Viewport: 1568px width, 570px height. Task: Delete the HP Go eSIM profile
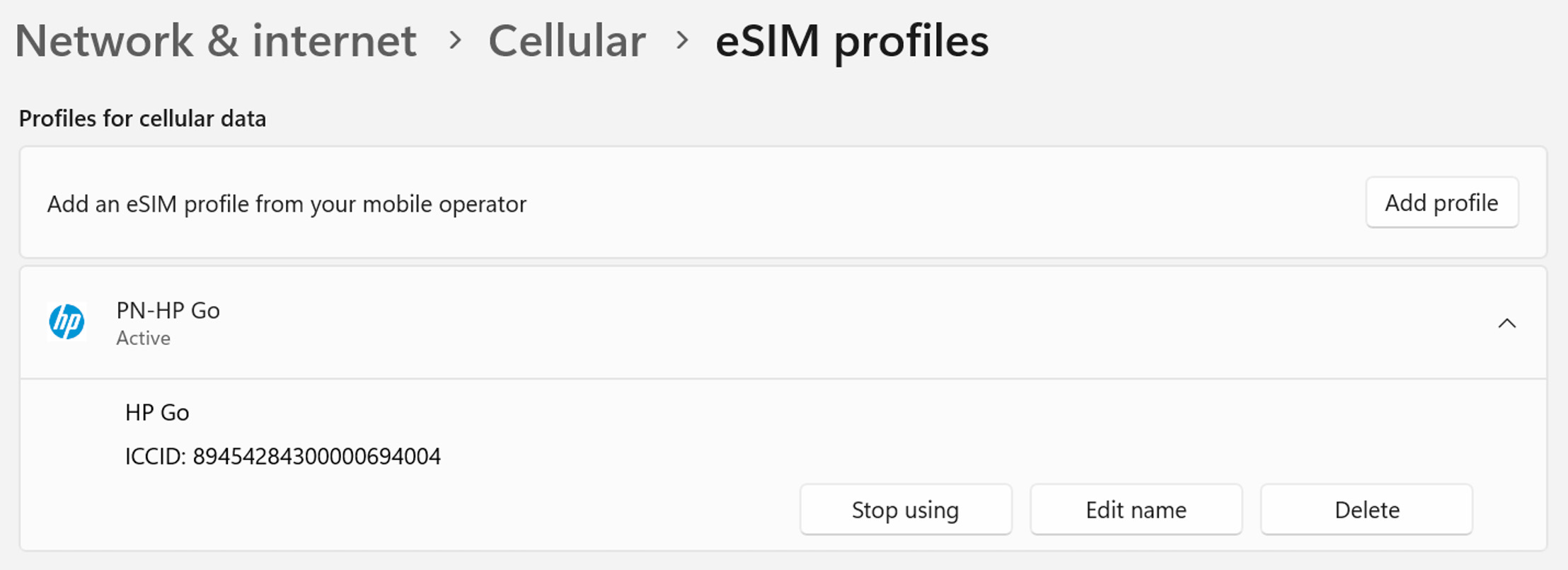pyautogui.click(x=1366, y=510)
